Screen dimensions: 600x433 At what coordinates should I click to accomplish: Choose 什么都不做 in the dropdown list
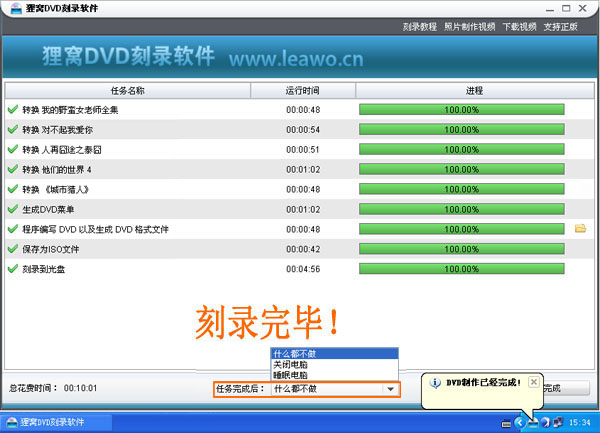tap(334, 353)
